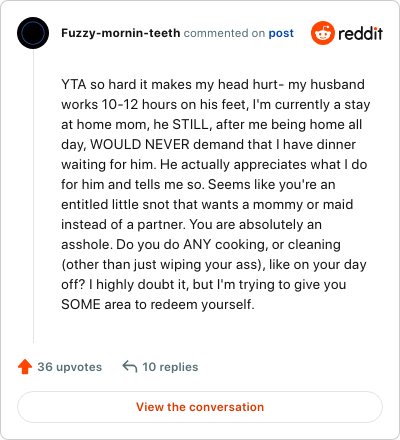This screenshot has height=440, width=400.
Task: Click the reddit wordmark text
Action: coord(360,33)
